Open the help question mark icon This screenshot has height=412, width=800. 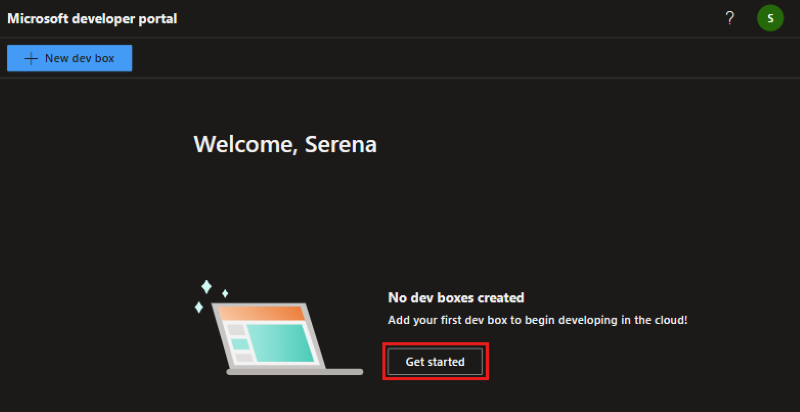[730, 18]
